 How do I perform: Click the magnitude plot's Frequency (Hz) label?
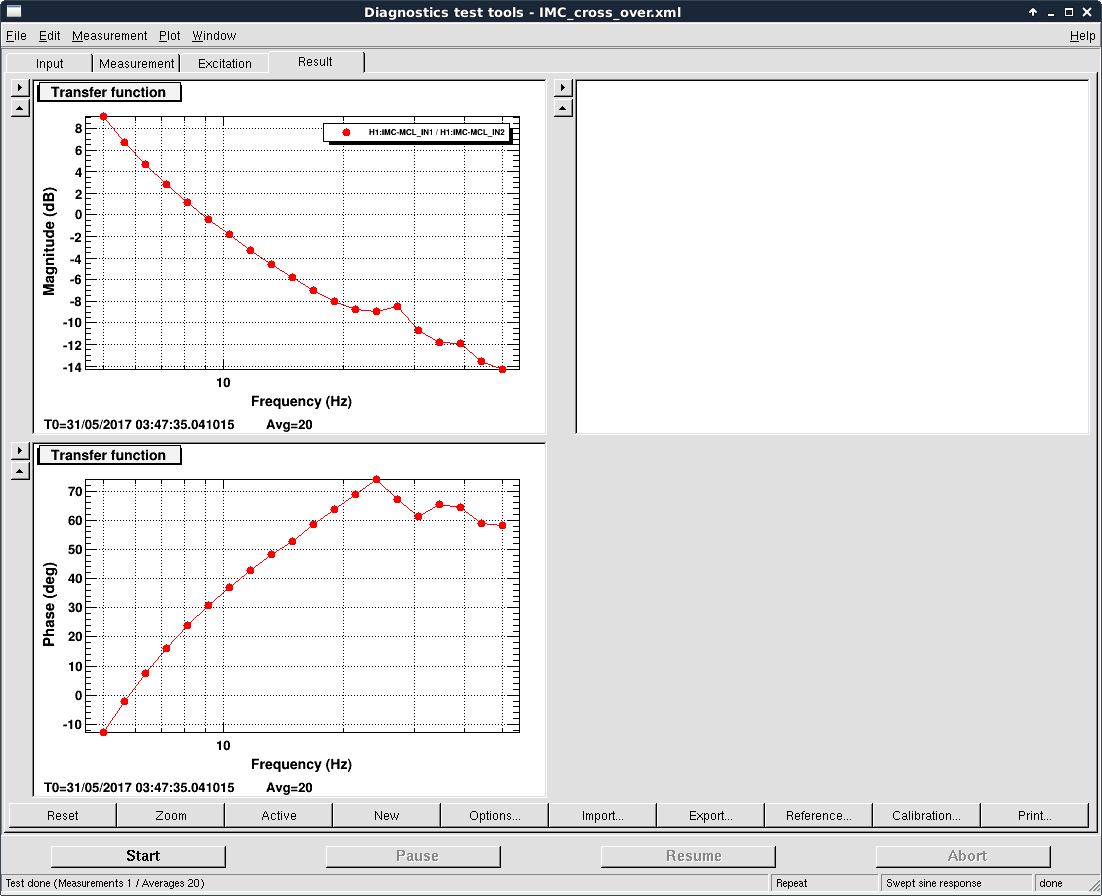[302, 401]
